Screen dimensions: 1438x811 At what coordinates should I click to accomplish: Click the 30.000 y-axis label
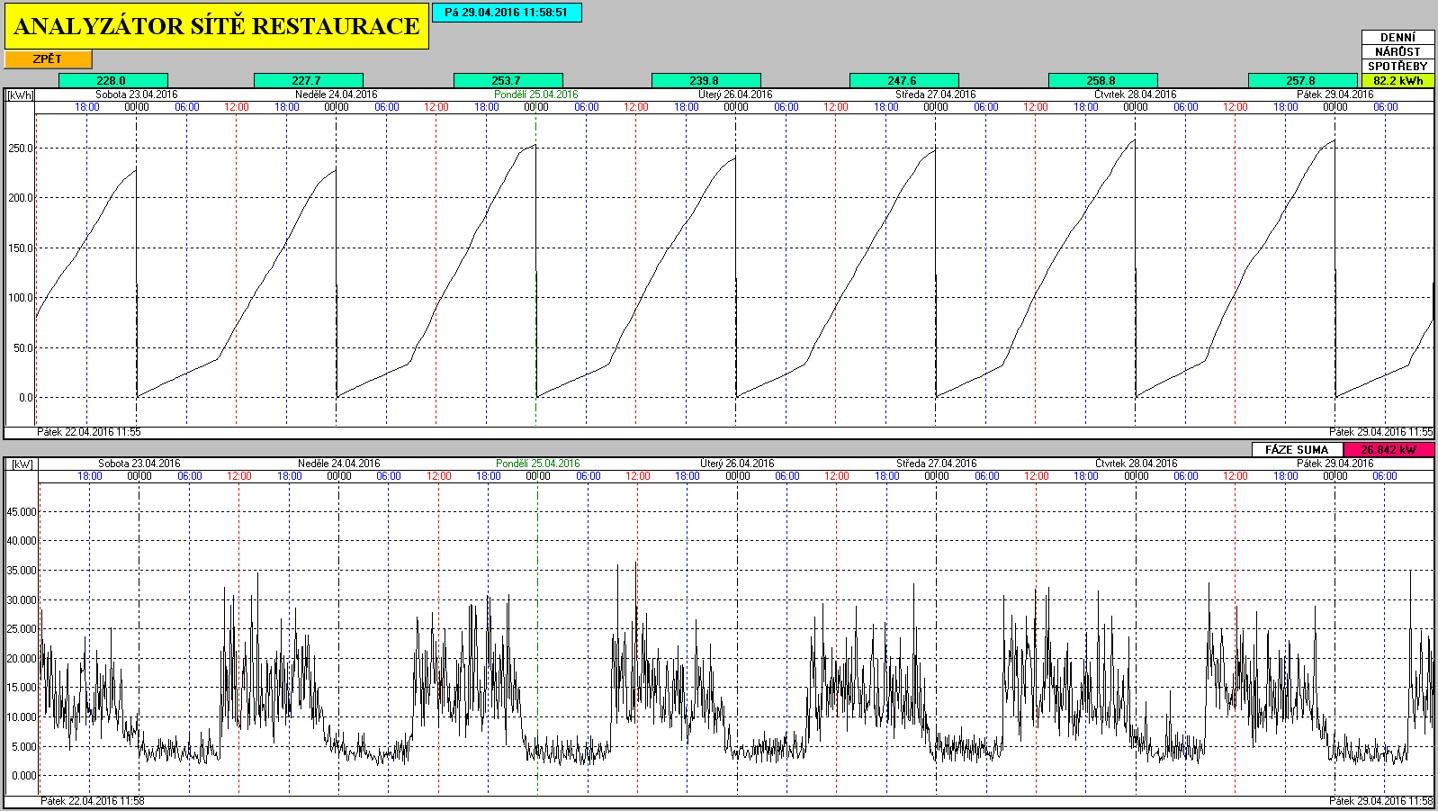(x=21, y=600)
